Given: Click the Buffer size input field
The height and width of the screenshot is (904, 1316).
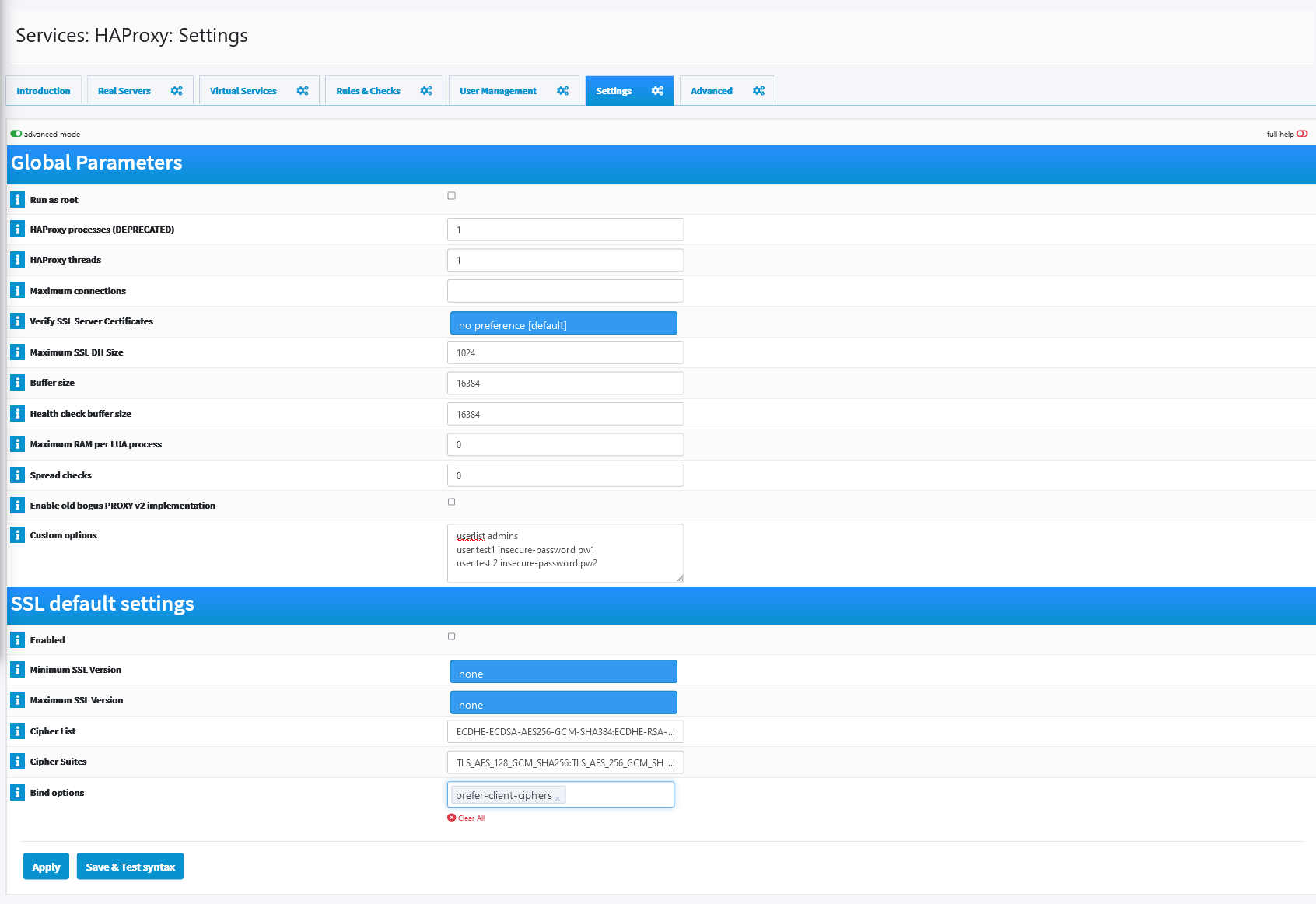Looking at the screenshot, I should 565,383.
